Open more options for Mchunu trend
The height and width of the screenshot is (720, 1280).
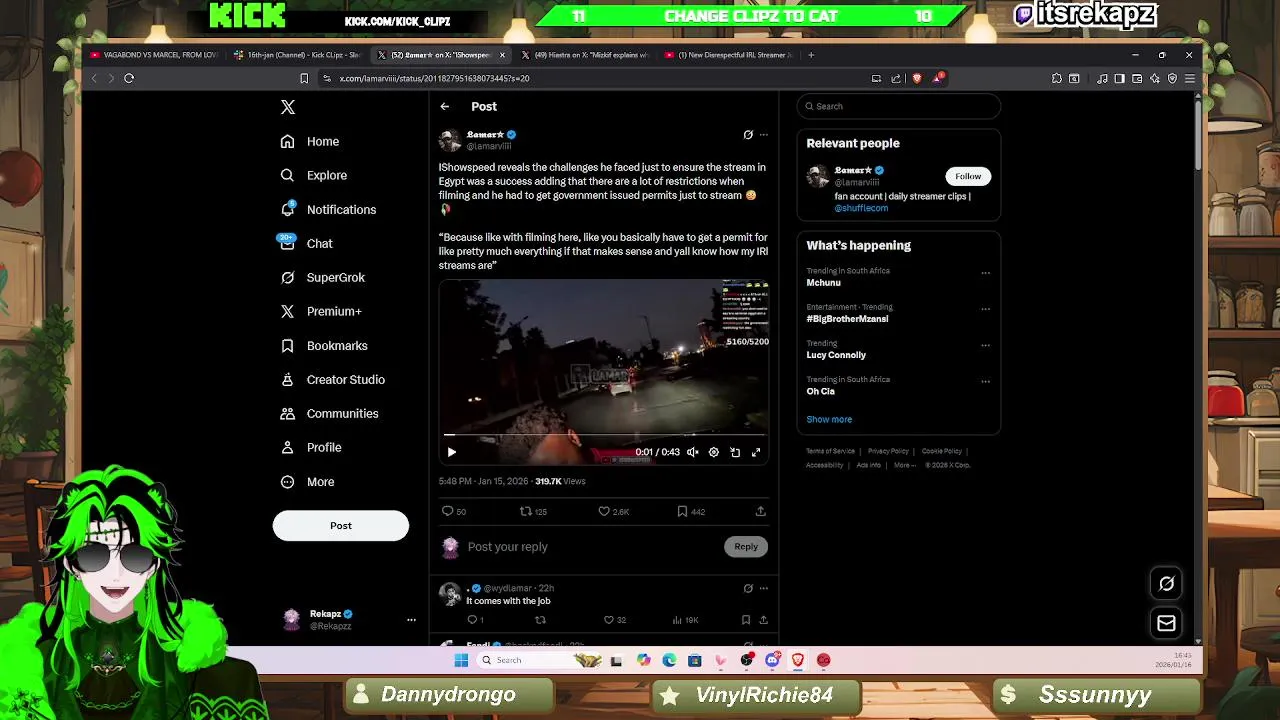click(x=985, y=273)
